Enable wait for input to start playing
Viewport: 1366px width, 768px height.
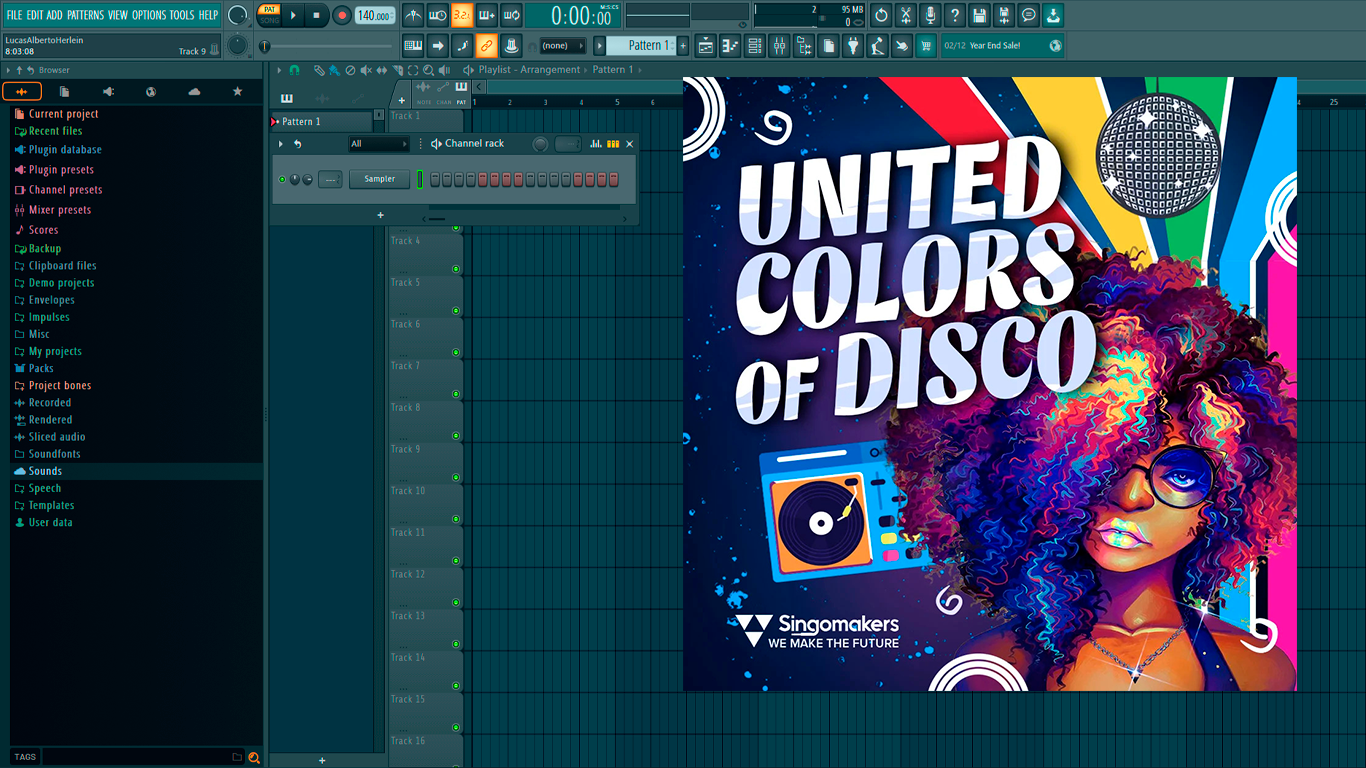point(437,15)
